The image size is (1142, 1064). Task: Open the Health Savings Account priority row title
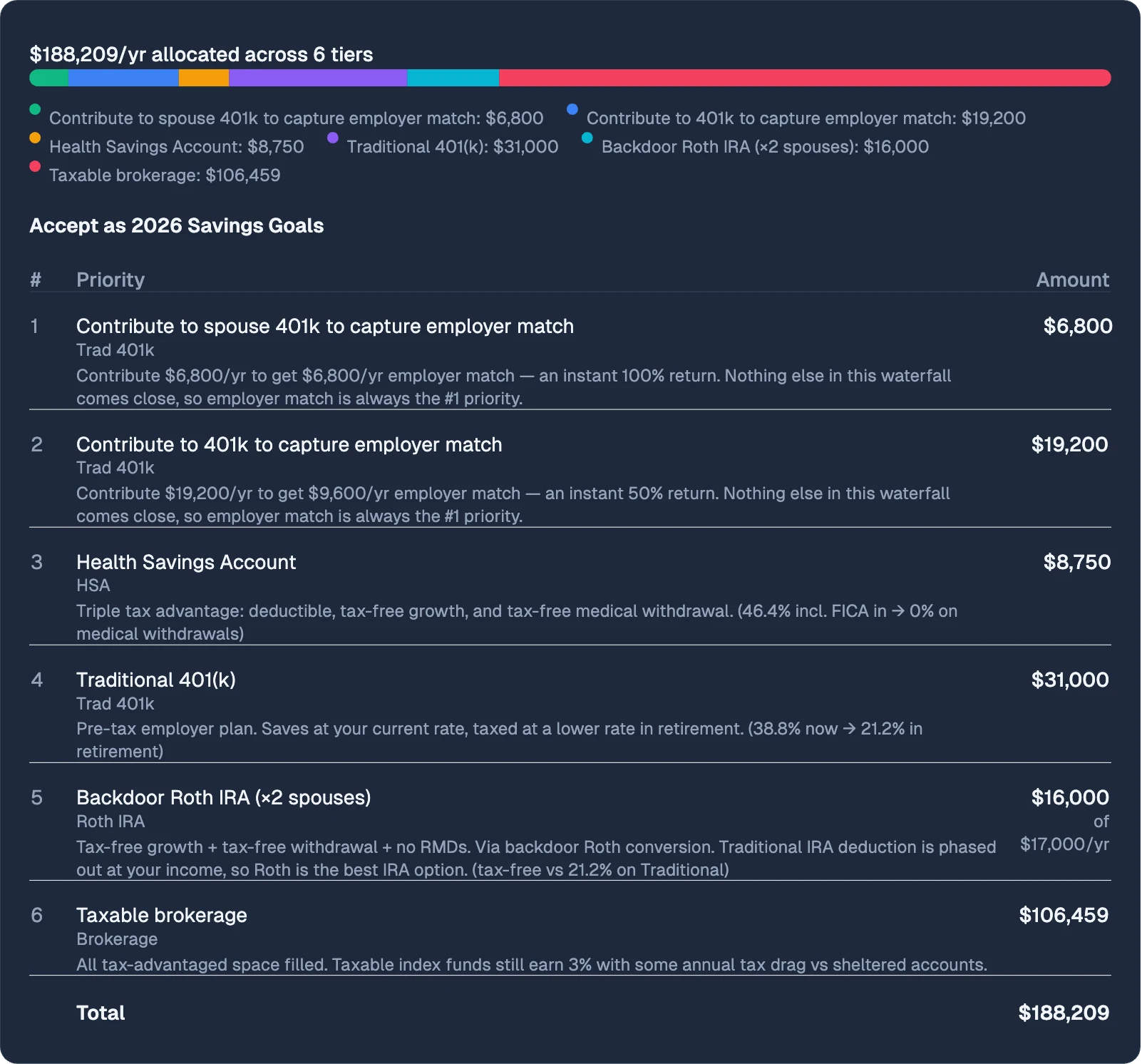click(186, 562)
